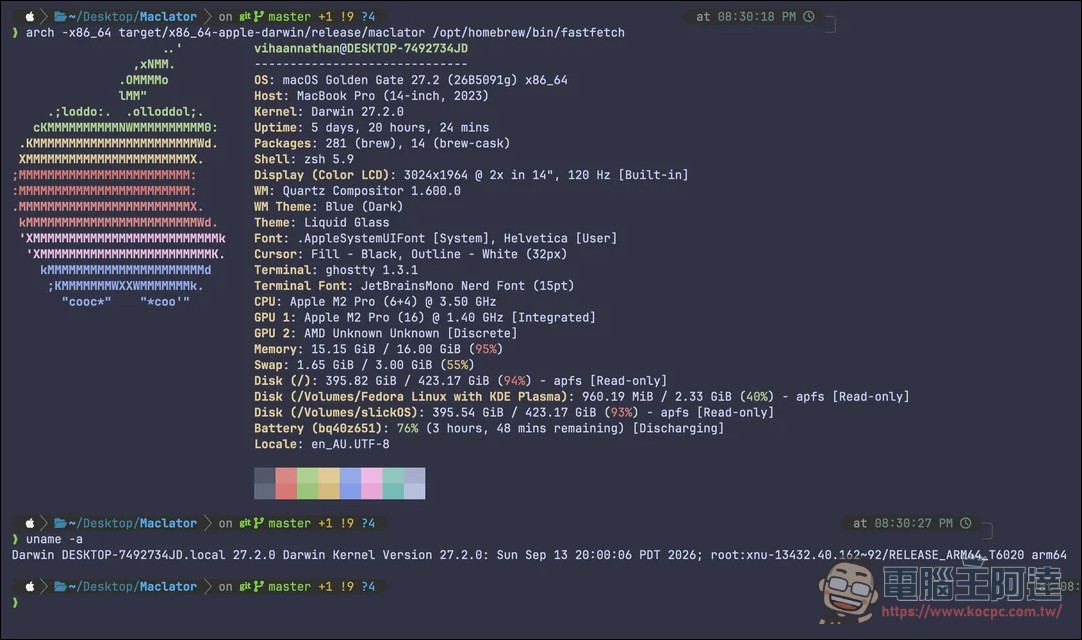Click the pink block in the fastfetch color palette
The width and height of the screenshot is (1082, 640).
pyautogui.click(x=371, y=483)
